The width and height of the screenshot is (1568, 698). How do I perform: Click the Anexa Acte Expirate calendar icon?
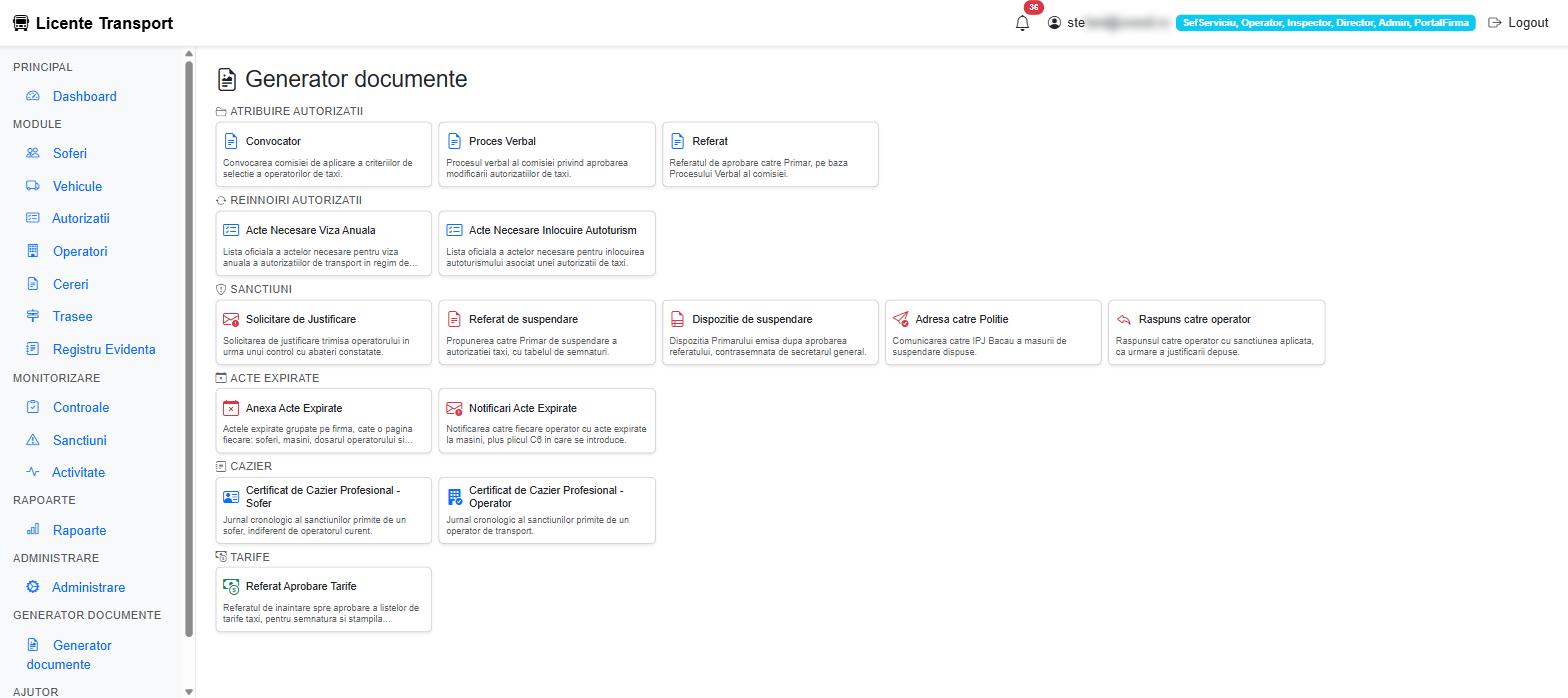231,408
